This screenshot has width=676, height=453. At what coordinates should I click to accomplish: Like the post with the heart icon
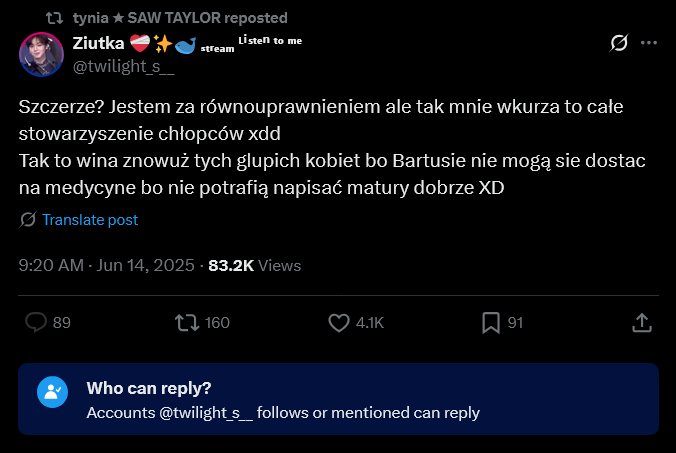point(339,322)
